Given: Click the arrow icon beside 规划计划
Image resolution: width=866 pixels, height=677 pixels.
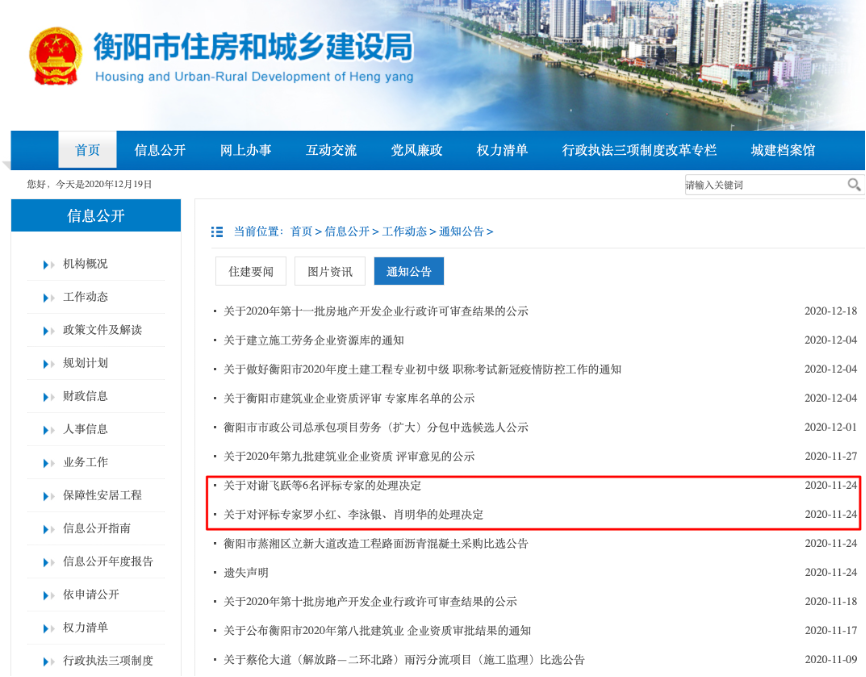Looking at the screenshot, I should (48, 364).
